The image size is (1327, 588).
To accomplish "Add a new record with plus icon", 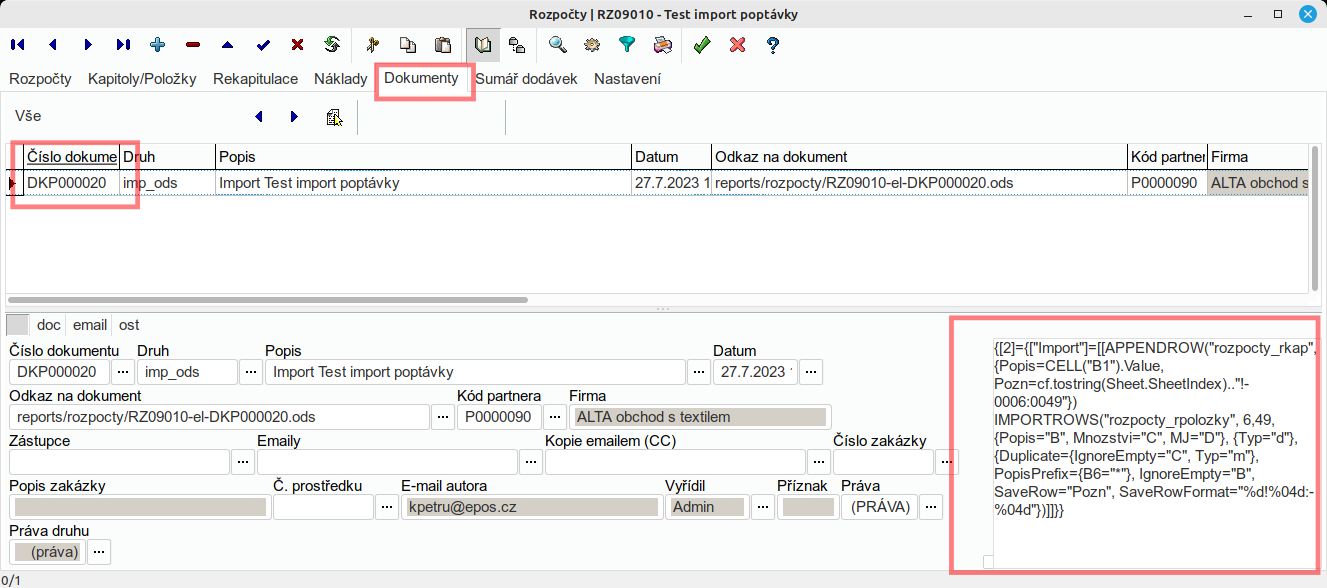I will 157,45.
